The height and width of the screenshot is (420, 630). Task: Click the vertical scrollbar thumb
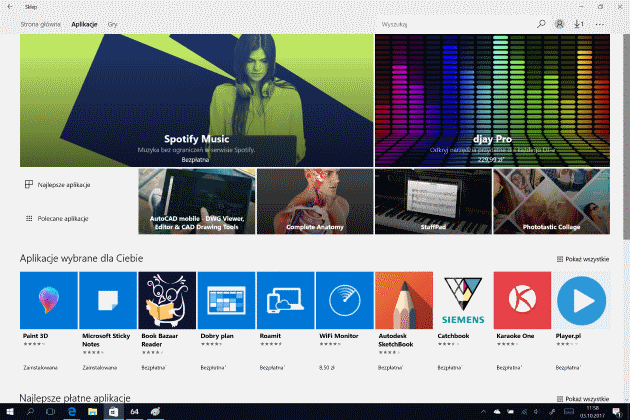(626, 137)
